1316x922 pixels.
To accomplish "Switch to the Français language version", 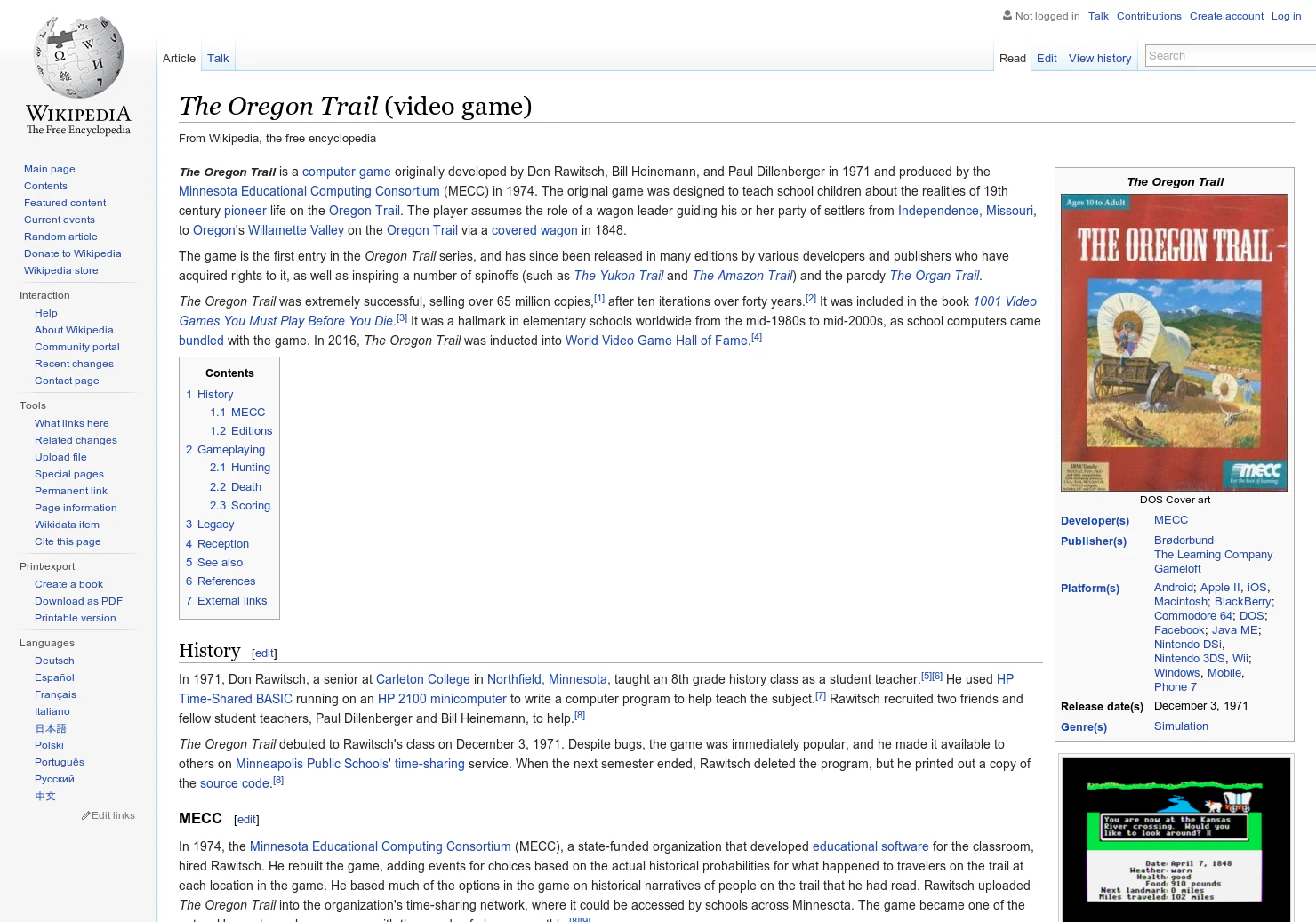I will coord(55,694).
